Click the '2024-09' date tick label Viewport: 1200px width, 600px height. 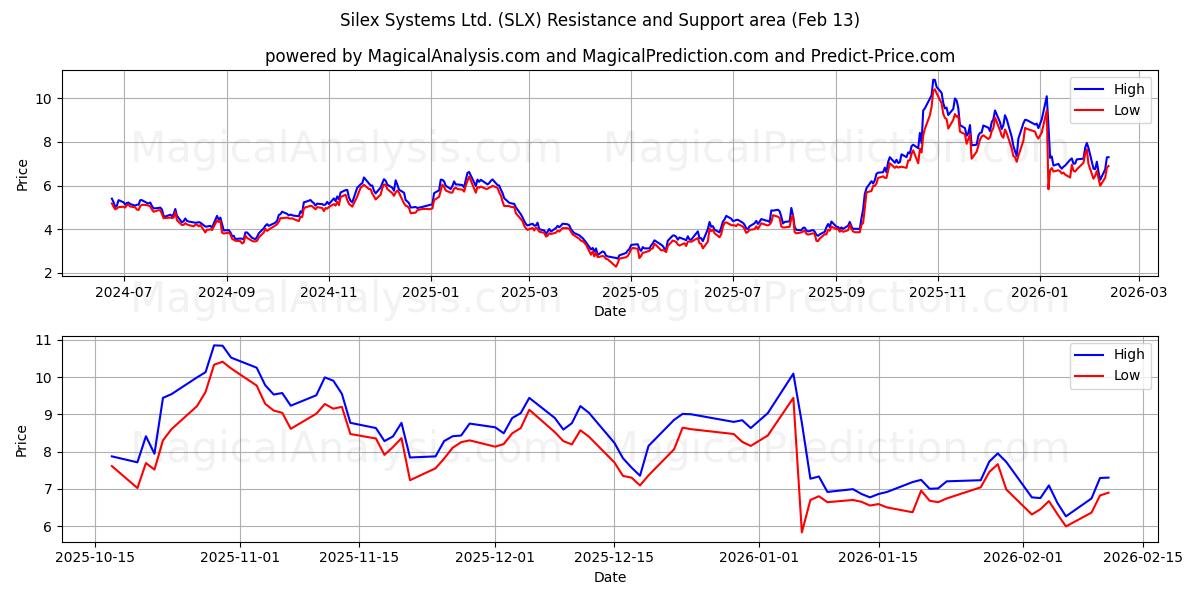226,292
